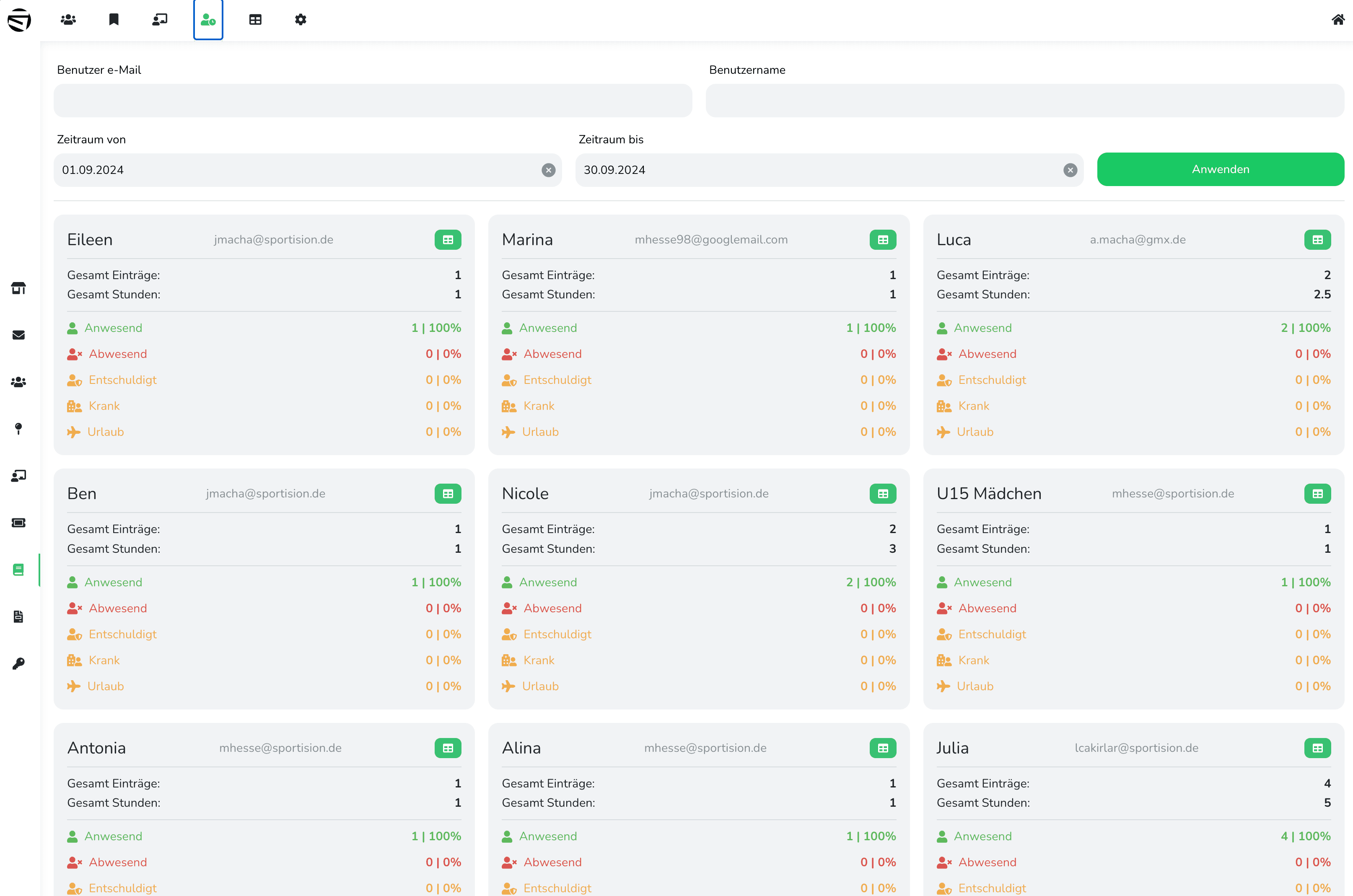Image resolution: width=1353 pixels, height=896 pixels.
Task: Open the table view tab in top bar
Action: coord(255,20)
